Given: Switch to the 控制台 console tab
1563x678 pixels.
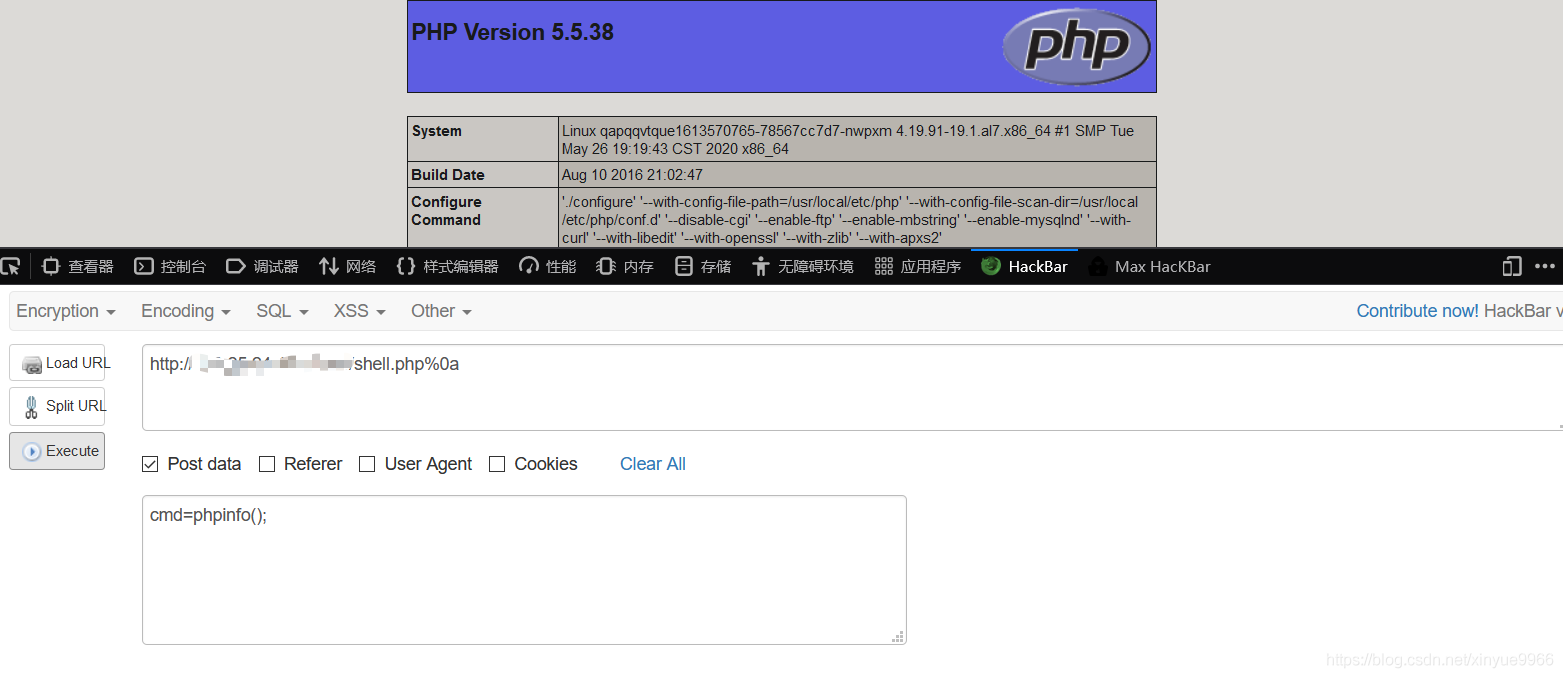Looking at the screenshot, I should 171,267.
